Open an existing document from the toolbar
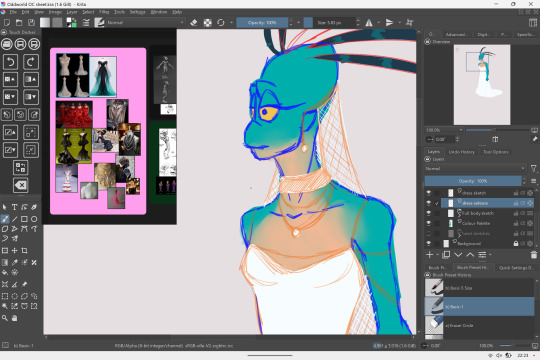Image resolution: width=540 pixels, height=360 pixels. tap(19, 23)
